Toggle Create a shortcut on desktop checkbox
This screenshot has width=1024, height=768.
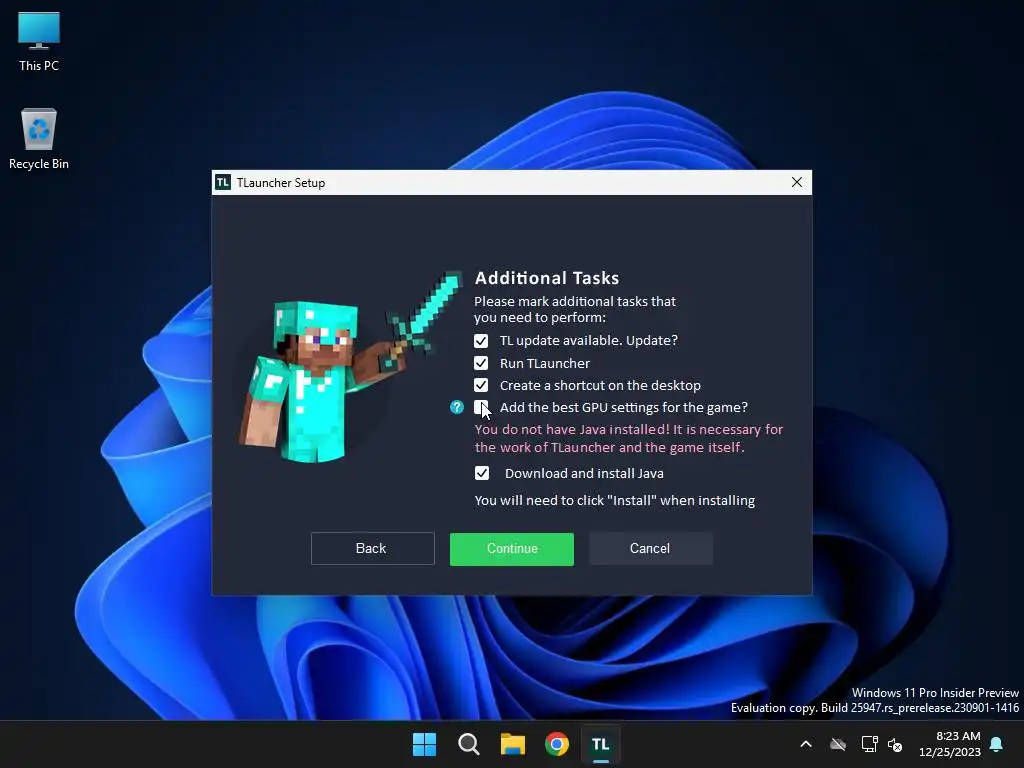[x=481, y=385]
